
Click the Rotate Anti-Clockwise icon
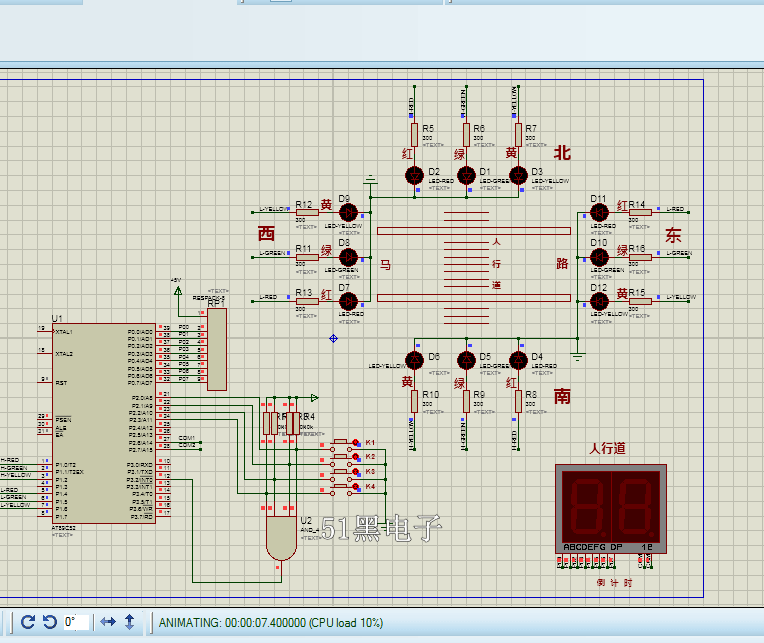click(x=50, y=622)
